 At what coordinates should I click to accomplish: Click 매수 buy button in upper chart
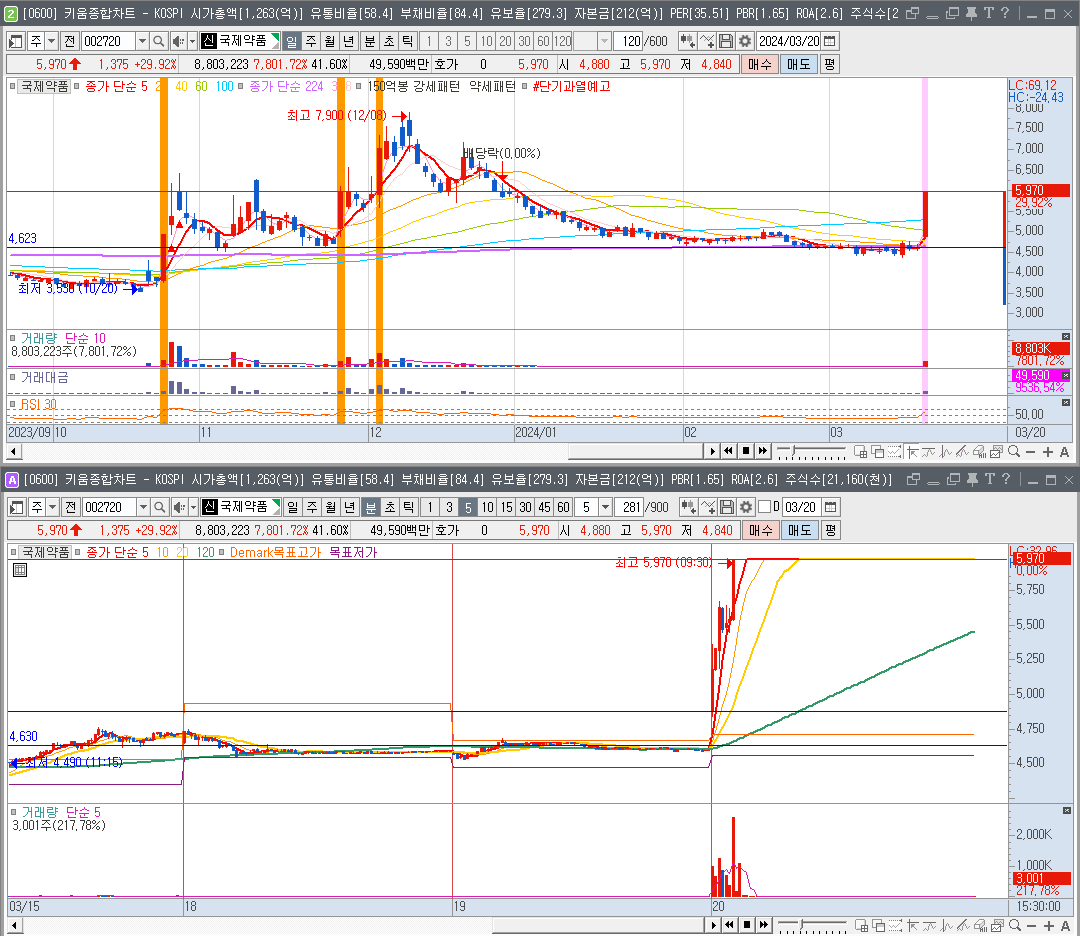[x=760, y=64]
